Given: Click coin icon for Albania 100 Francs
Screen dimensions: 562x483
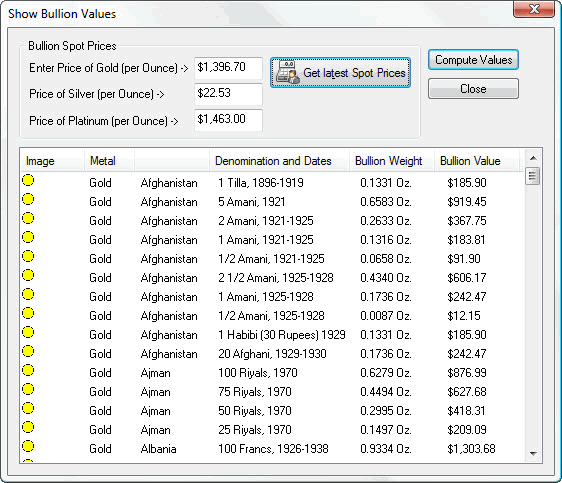Looking at the screenshot, I should tap(28, 446).
